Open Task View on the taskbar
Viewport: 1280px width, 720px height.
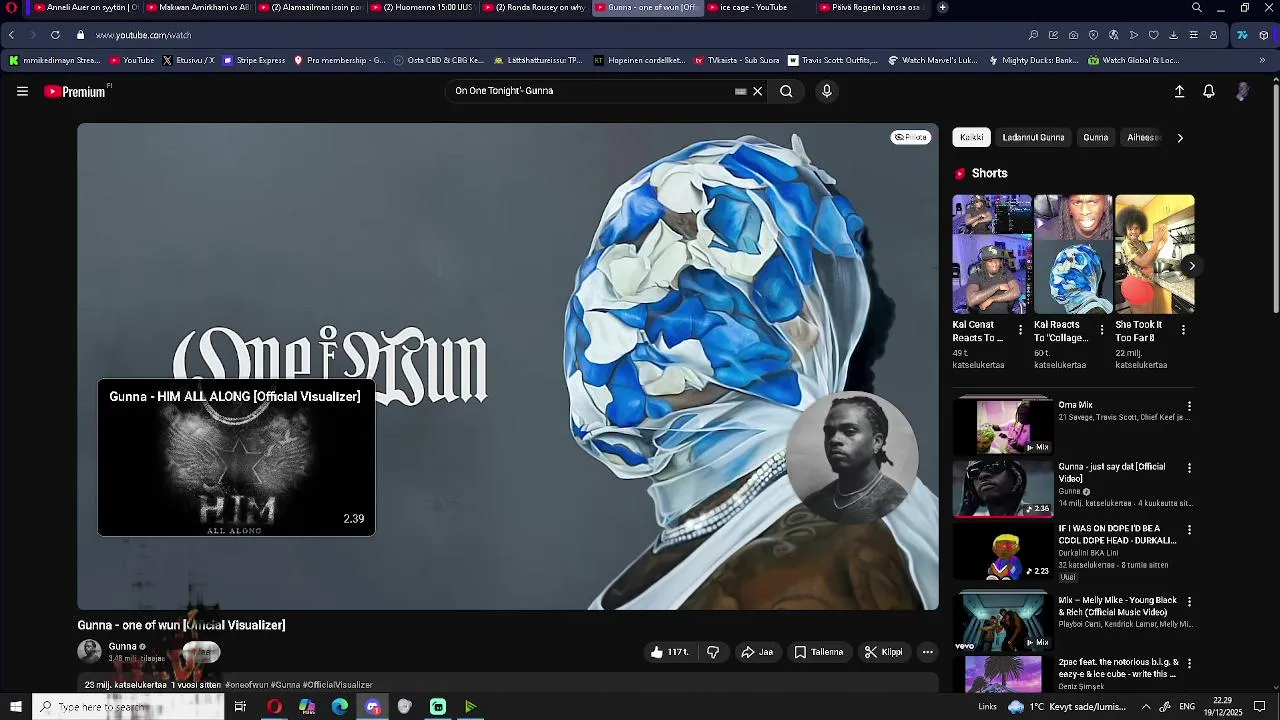(x=240, y=707)
